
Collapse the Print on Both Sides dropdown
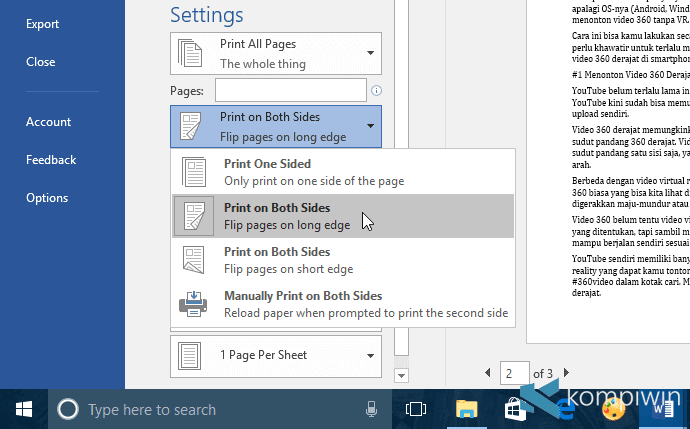276,126
